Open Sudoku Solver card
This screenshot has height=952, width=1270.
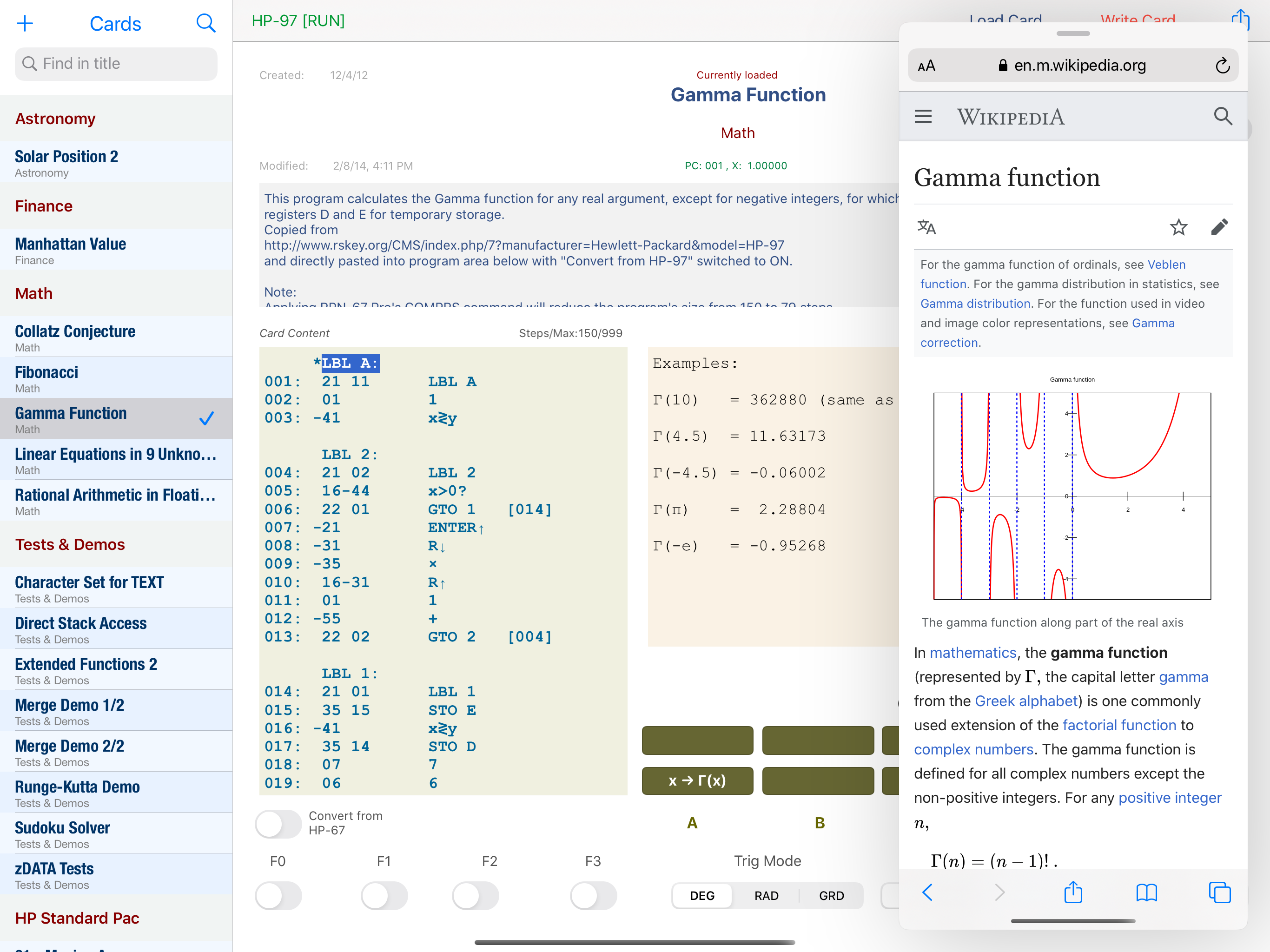click(116, 833)
